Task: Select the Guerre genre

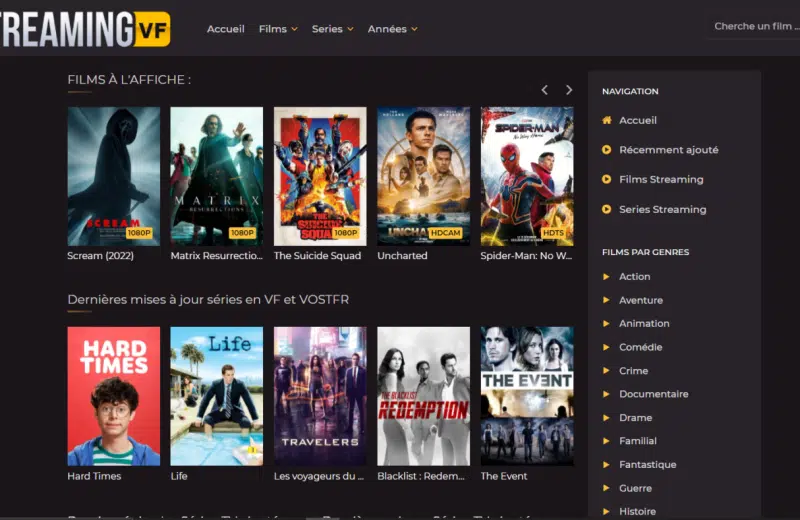Action: [635, 488]
